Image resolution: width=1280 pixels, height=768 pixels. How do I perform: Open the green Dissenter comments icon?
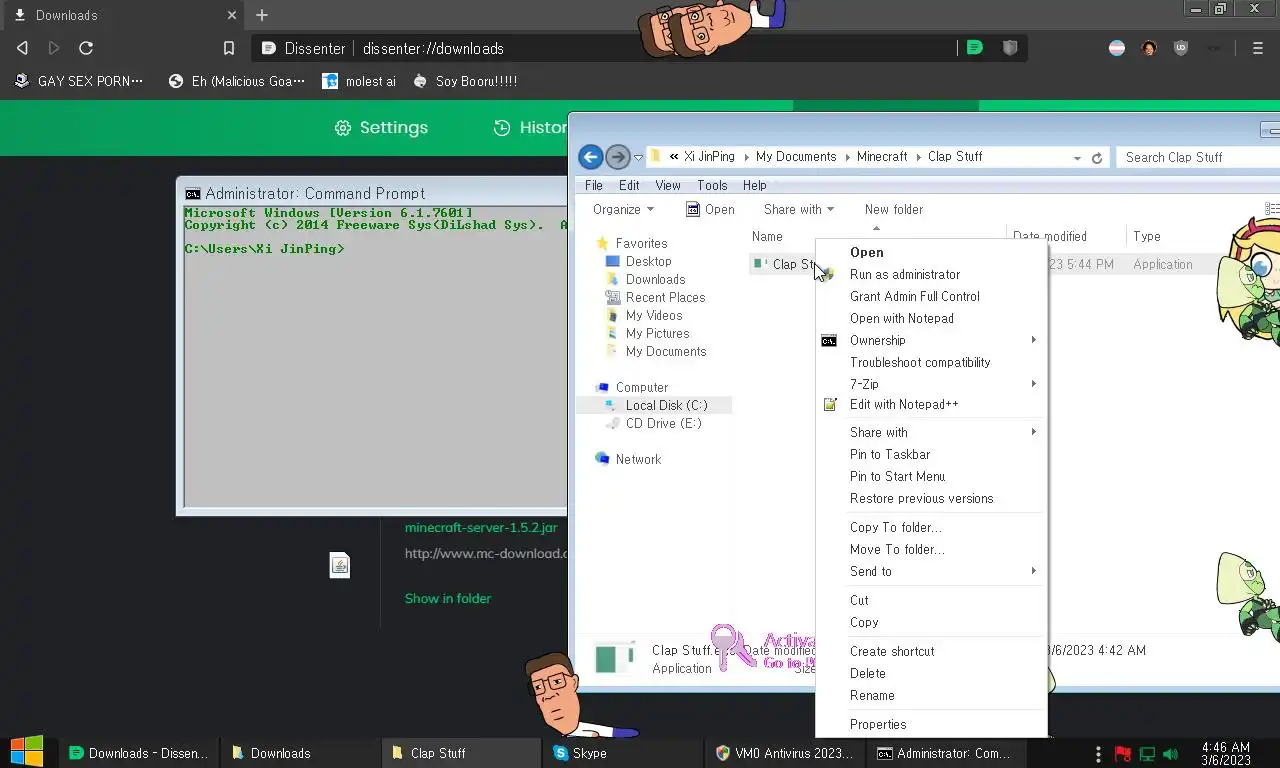point(974,48)
